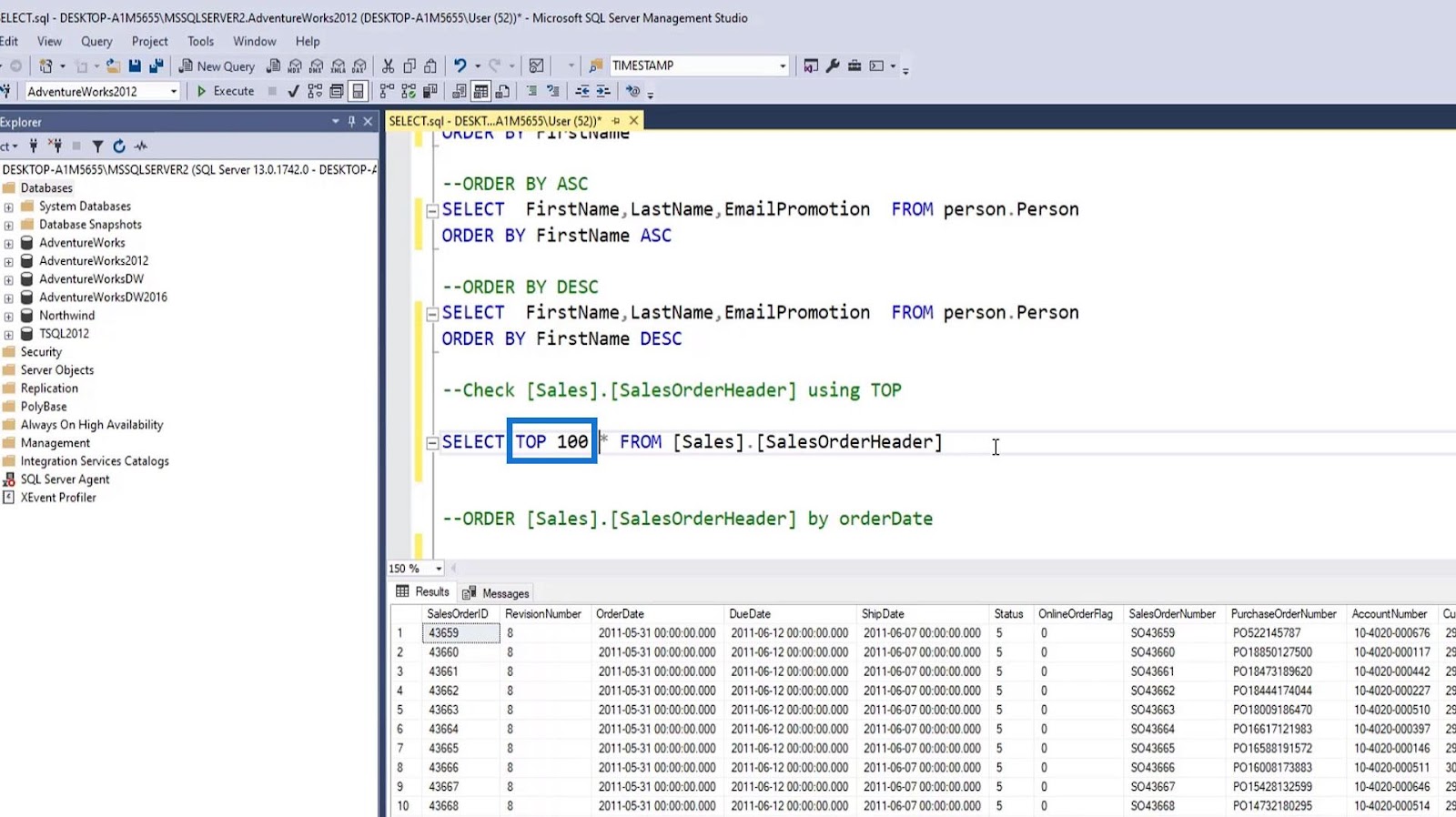Image resolution: width=1456 pixels, height=817 pixels.
Task: Open the Query menu
Action: tap(96, 41)
